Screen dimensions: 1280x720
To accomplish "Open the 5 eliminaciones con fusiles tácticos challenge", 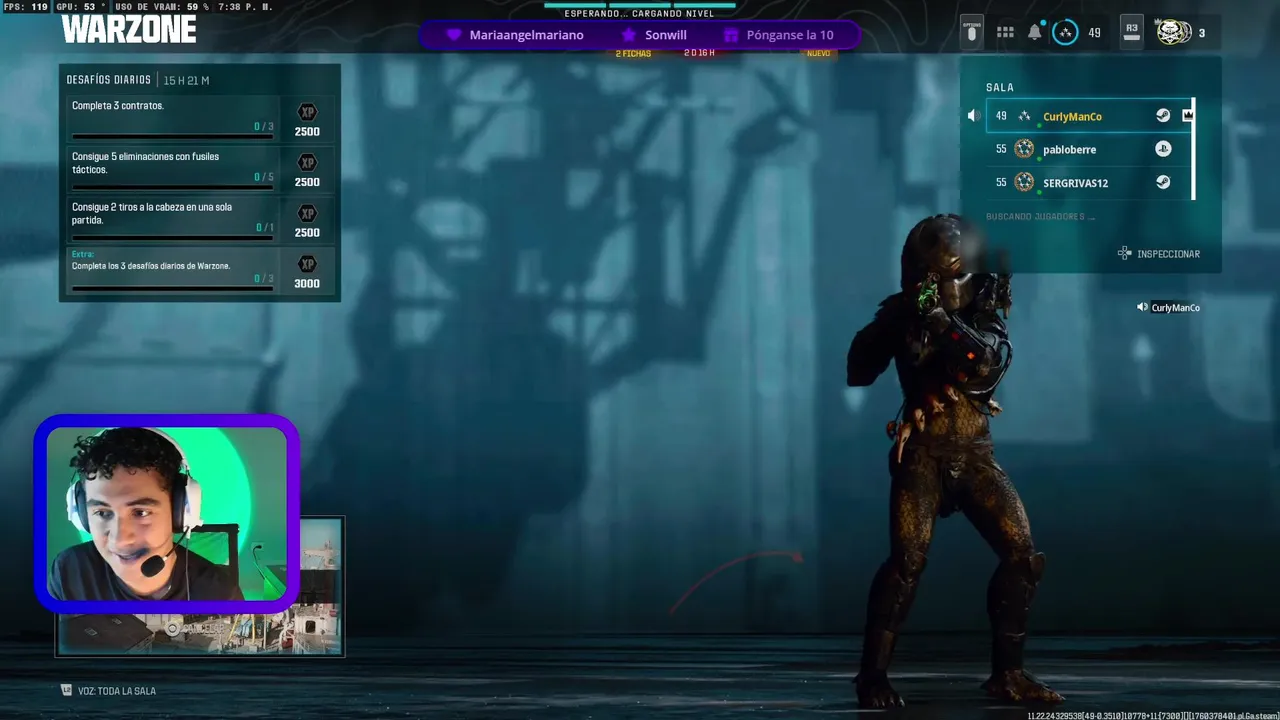I will pyautogui.click(x=200, y=169).
